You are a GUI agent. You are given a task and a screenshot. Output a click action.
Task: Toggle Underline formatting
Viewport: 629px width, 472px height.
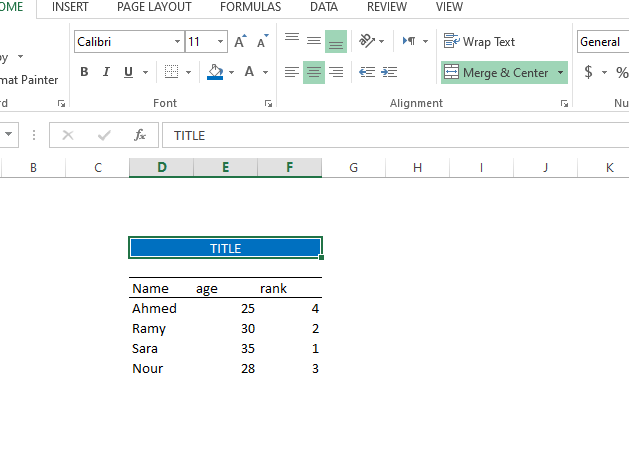128,72
